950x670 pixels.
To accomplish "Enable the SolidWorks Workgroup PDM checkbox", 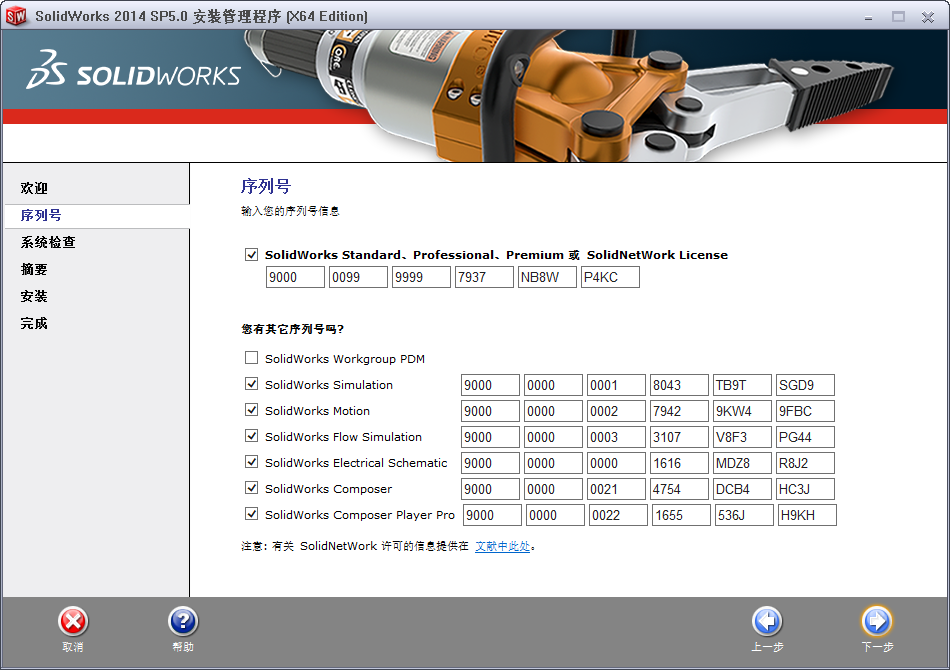I will (251, 358).
